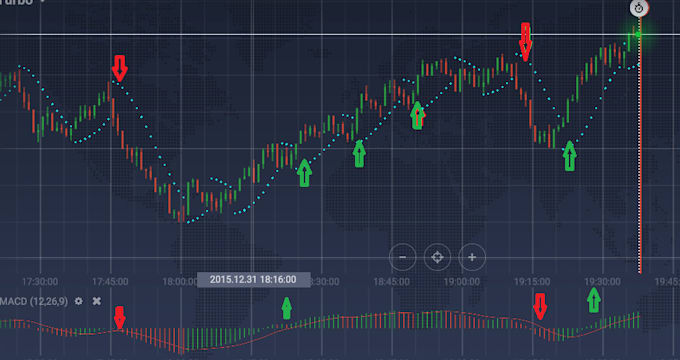The width and height of the screenshot is (680, 360).
Task: Click the 2015.12.31 18:16:00 time tooltip
Action: click(253, 280)
